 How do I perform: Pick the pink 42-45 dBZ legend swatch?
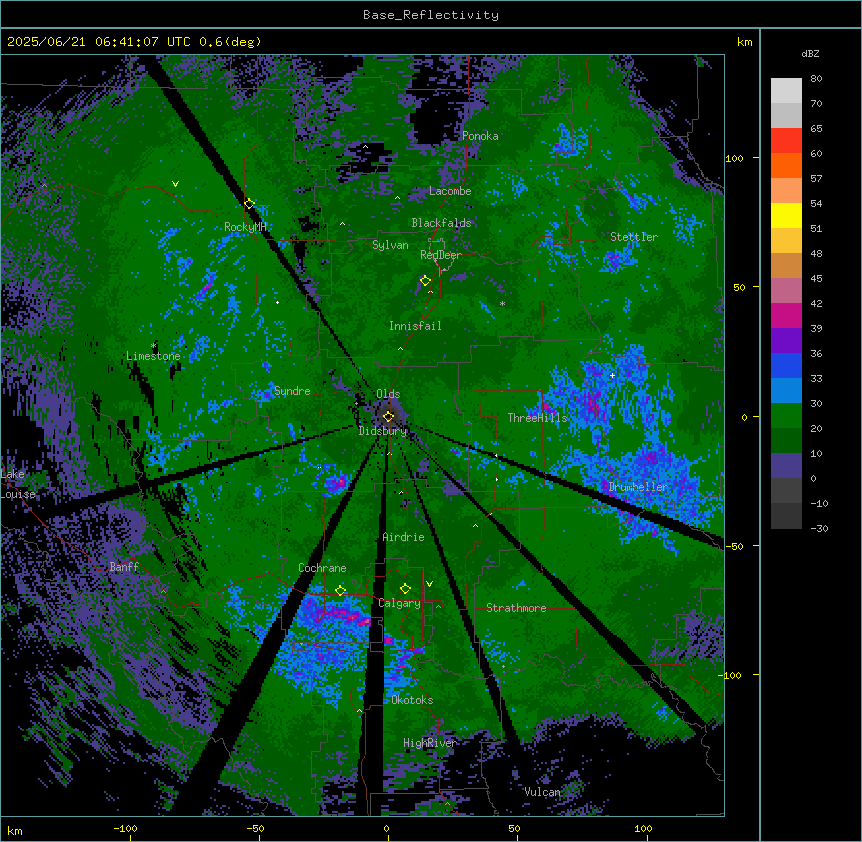tap(786, 291)
